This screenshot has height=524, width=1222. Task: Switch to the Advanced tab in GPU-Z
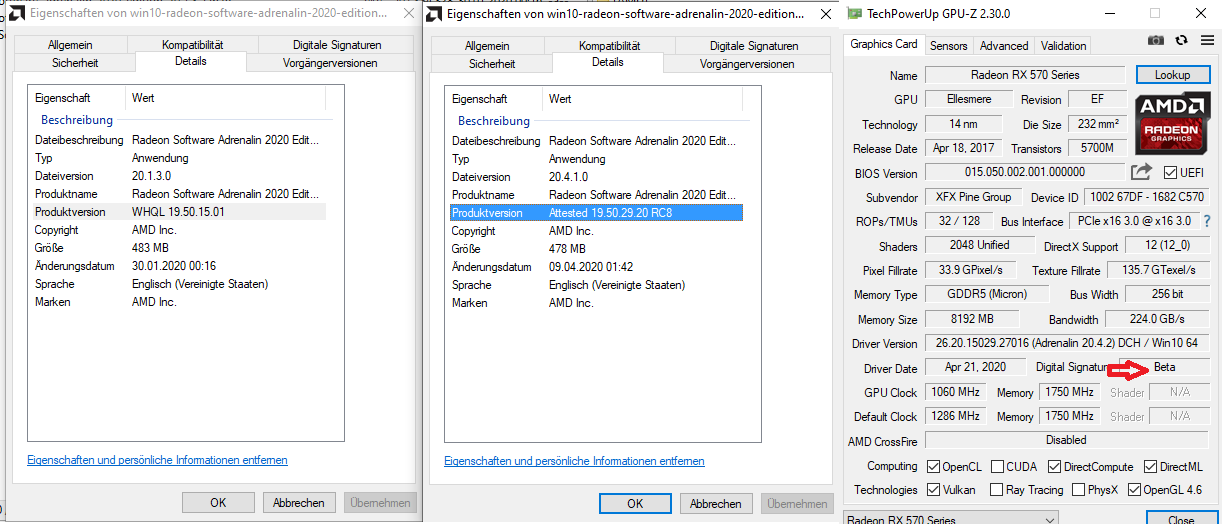coord(1004,46)
